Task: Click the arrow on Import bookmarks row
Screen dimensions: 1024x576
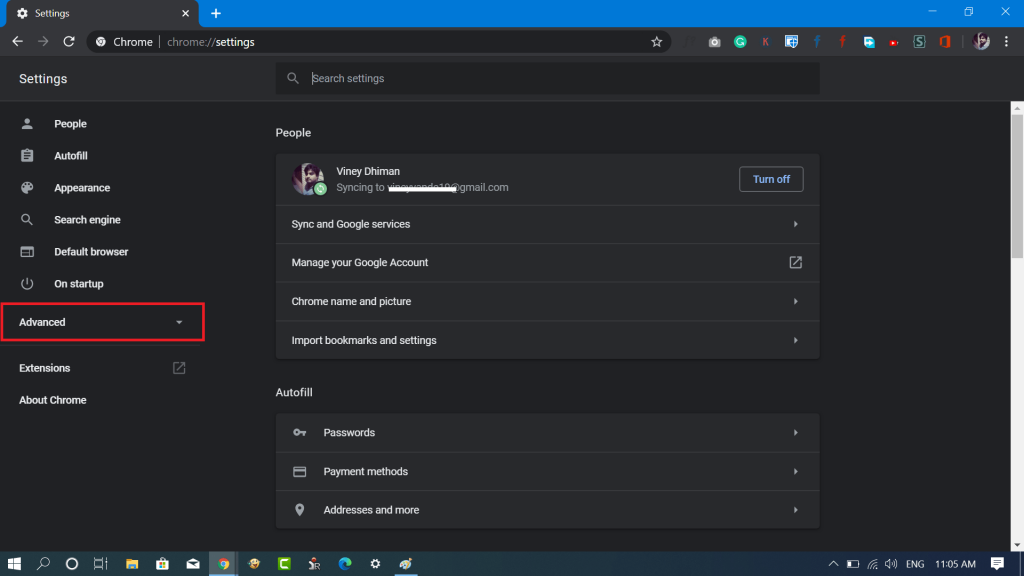Action: pyautogui.click(x=795, y=340)
